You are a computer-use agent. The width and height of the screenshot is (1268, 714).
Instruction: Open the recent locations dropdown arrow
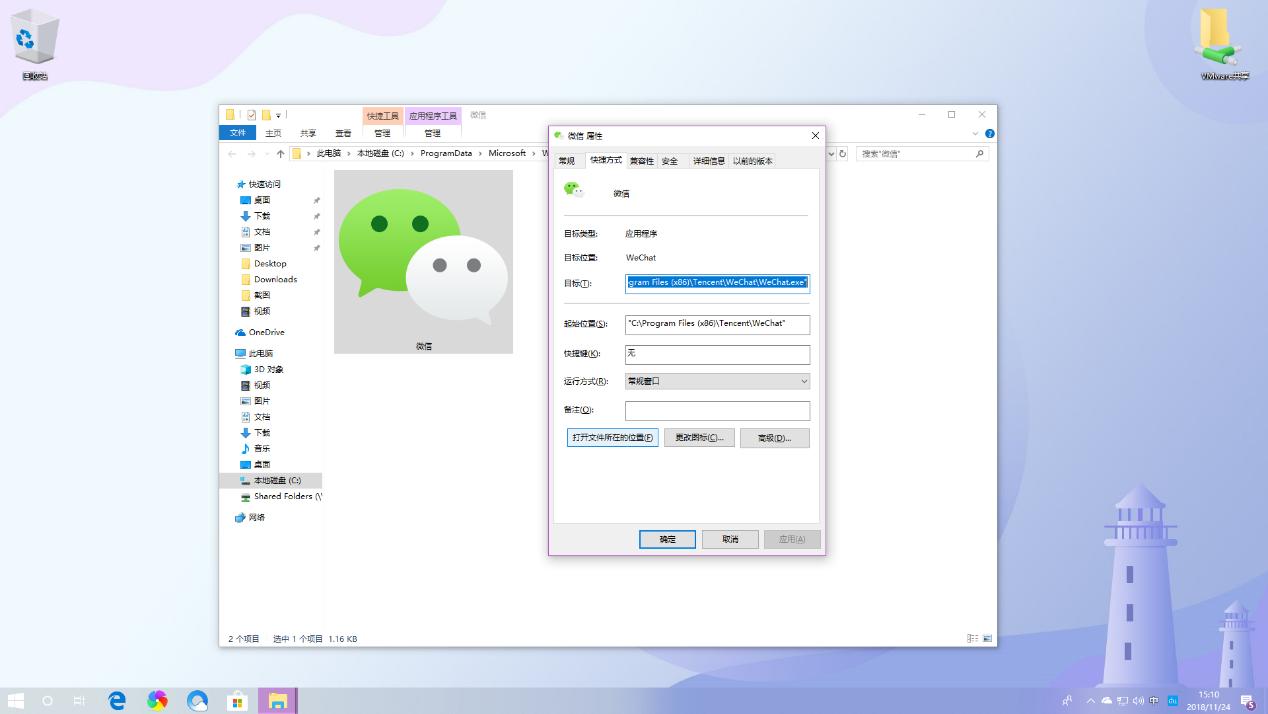[267, 154]
